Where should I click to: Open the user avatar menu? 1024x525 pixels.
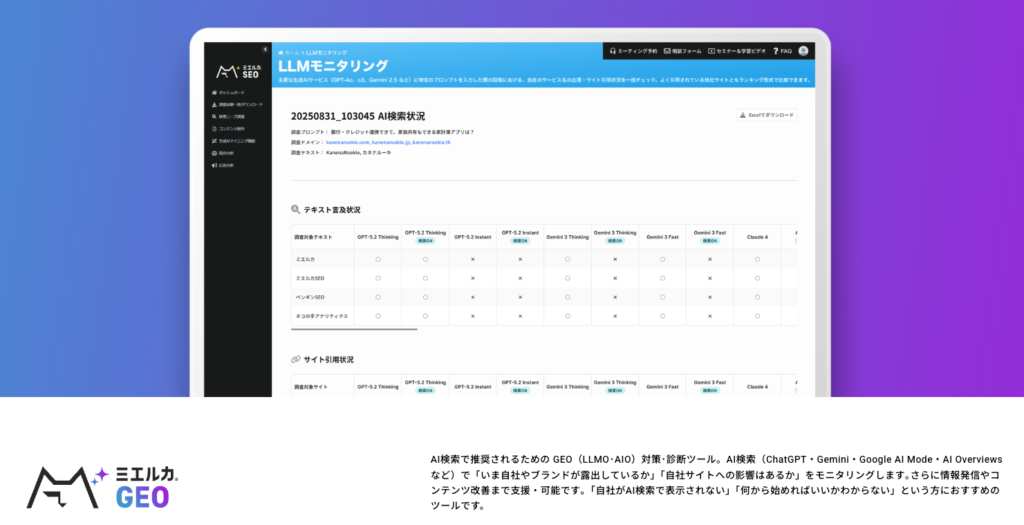pyautogui.click(x=803, y=51)
